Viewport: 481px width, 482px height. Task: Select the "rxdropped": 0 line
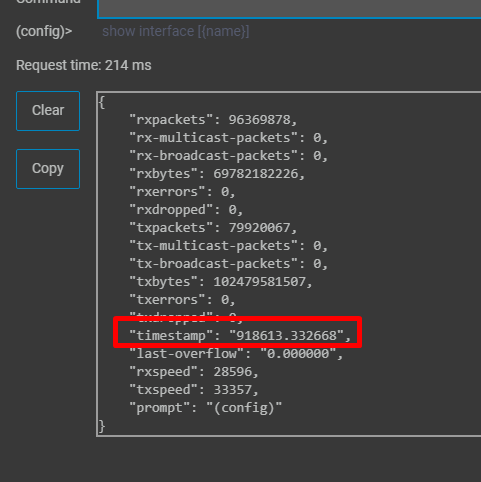click(x=186, y=210)
